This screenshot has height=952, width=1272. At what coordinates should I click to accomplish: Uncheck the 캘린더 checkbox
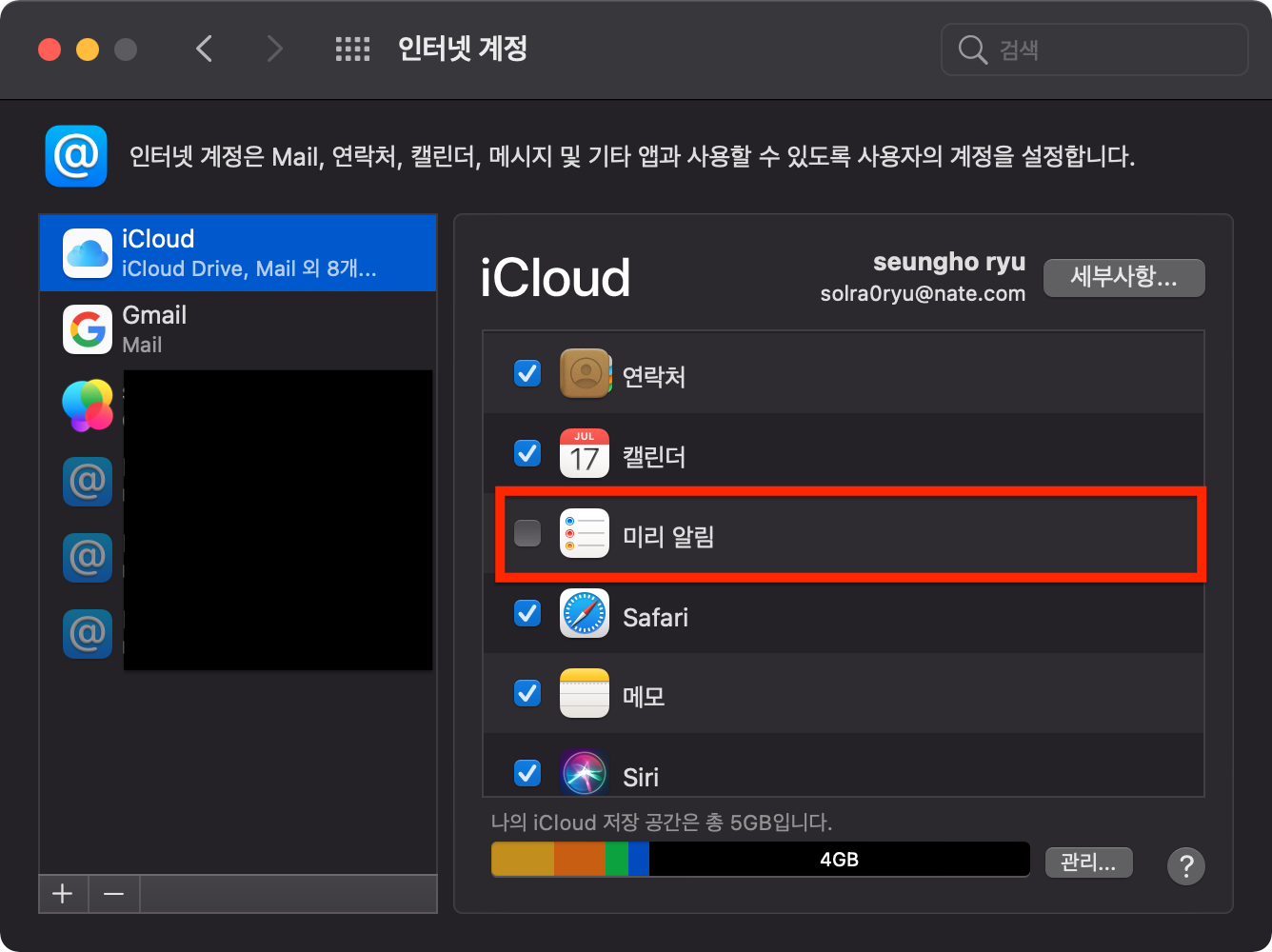(527, 453)
